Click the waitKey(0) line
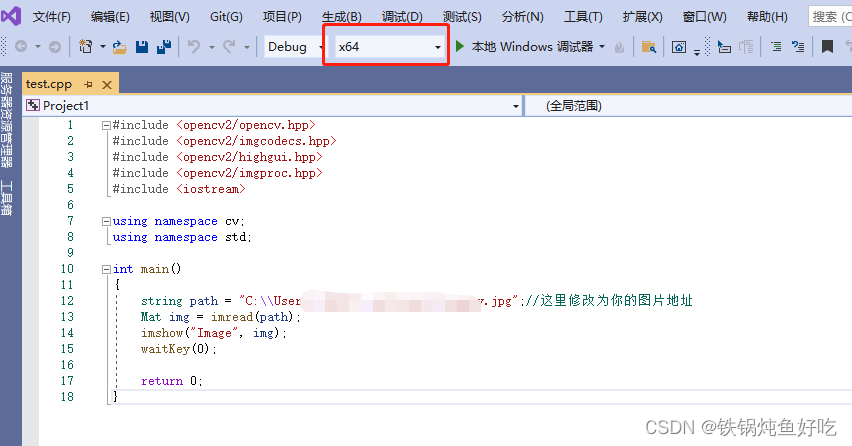 178,349
